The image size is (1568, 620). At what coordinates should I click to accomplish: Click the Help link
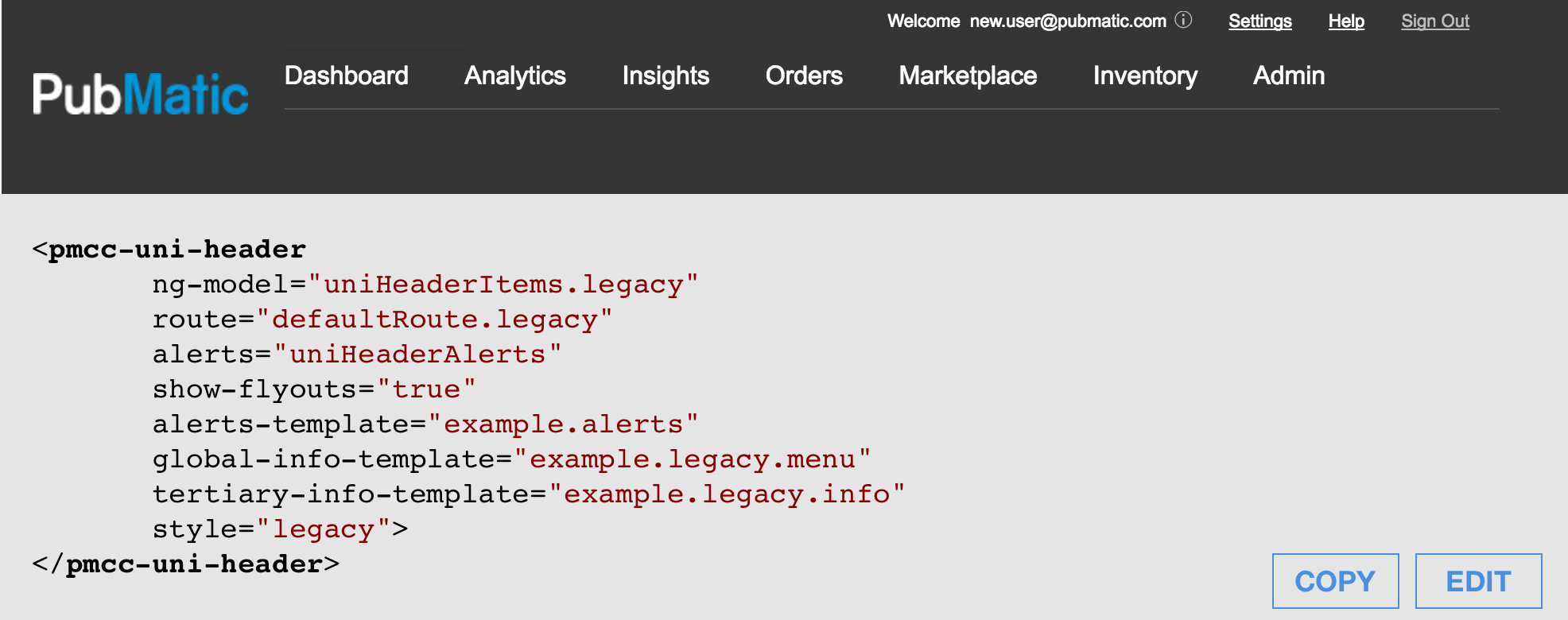[x=1345, y=21]
